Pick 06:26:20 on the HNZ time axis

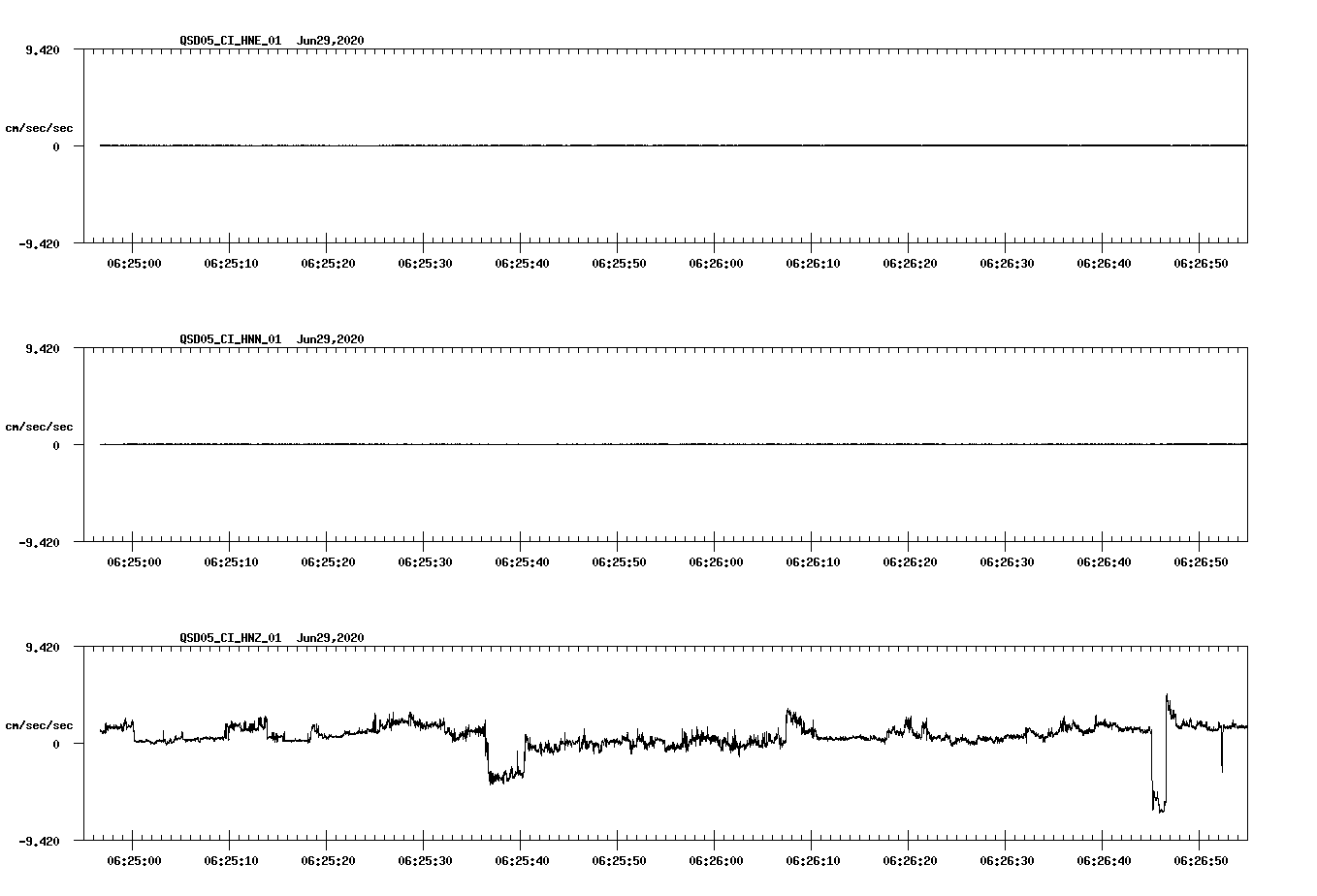910,860
